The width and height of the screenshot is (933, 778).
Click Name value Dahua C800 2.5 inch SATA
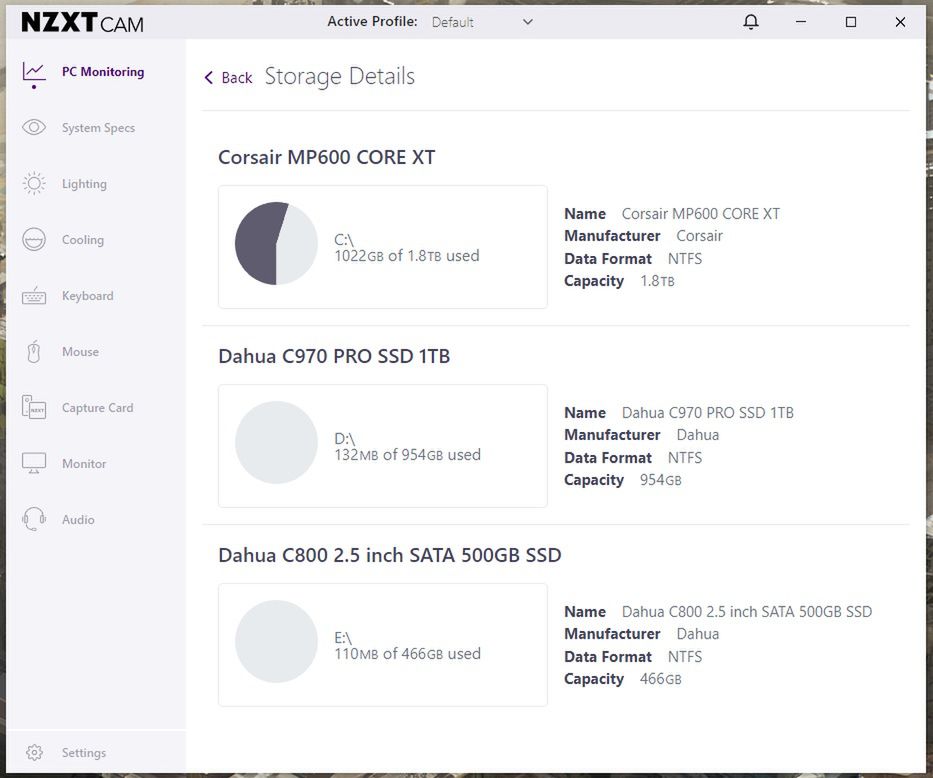(x=747, y=611)
